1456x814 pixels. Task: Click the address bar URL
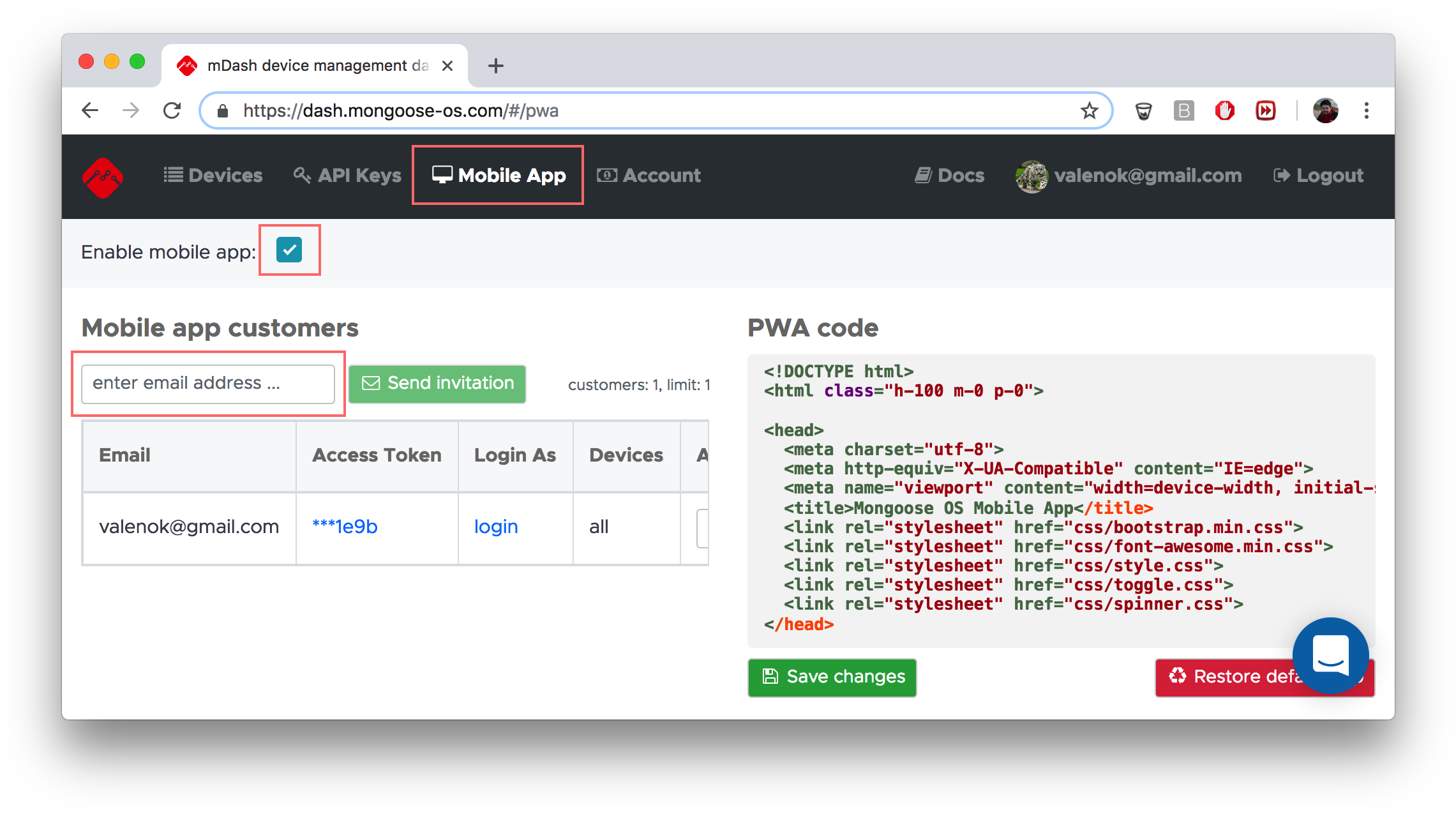pos(401,111)
